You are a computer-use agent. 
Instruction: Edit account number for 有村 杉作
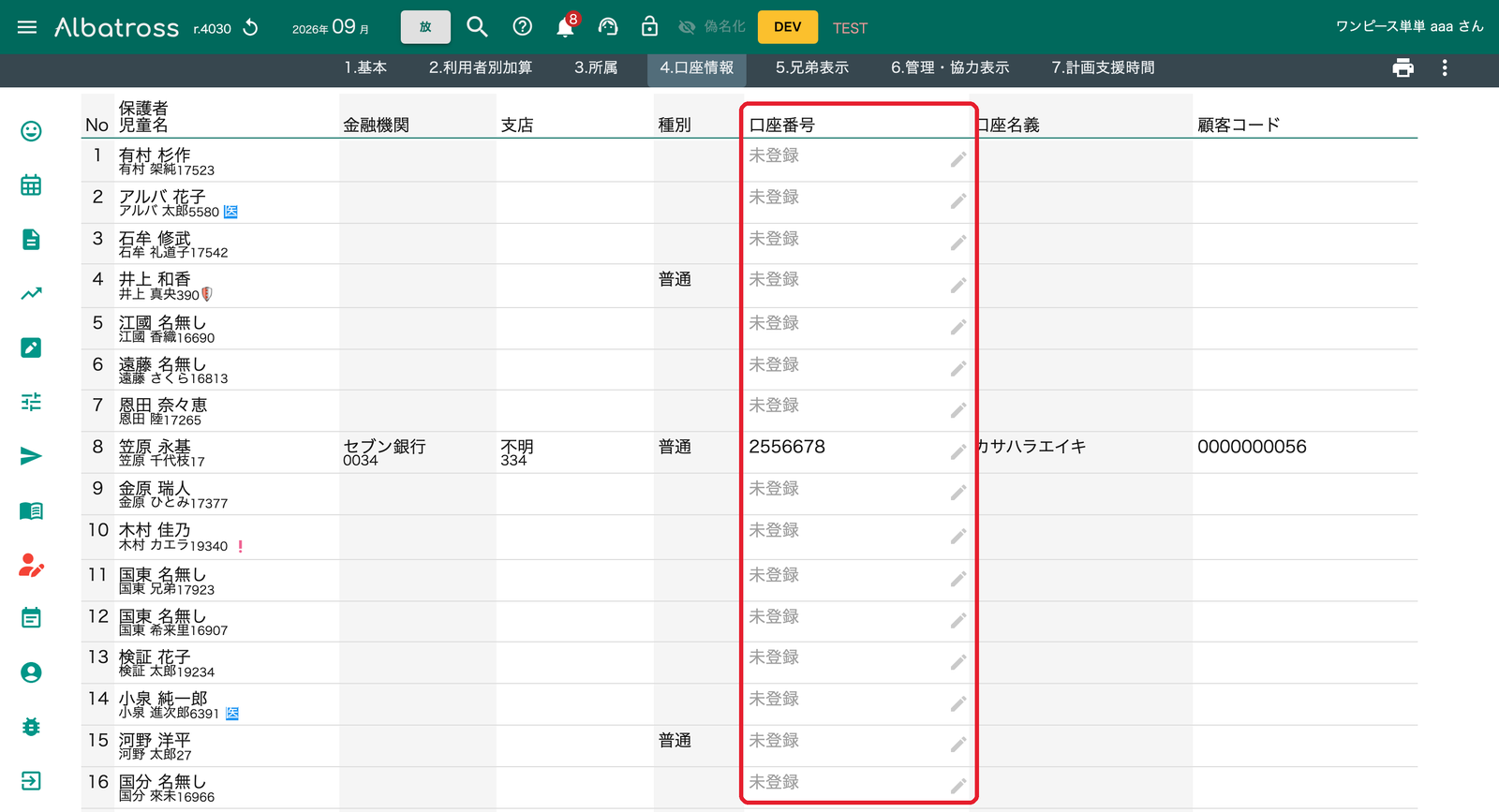(958, 159)
